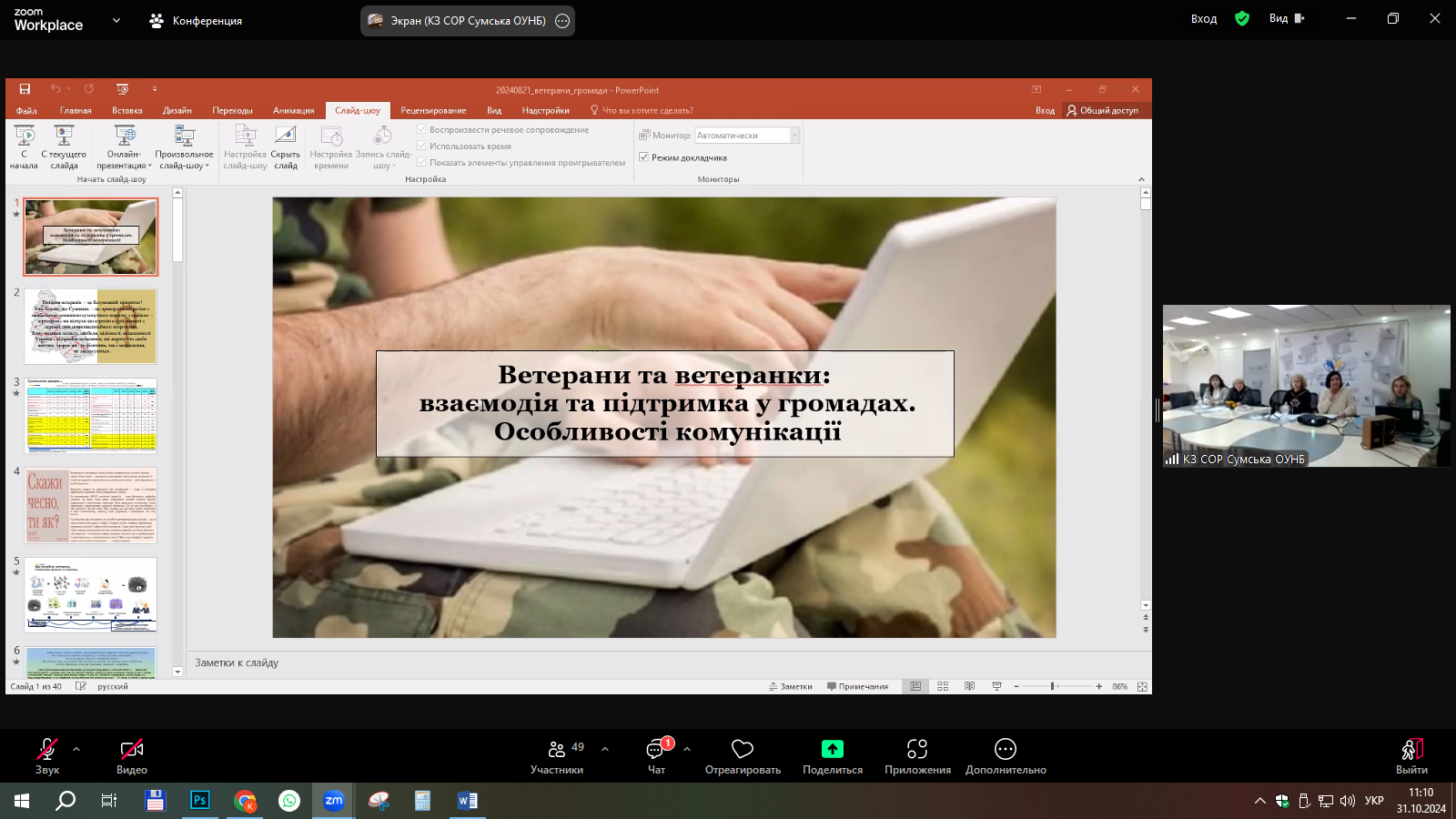Open the Monitor selection dropdown
Screen dimensions: 1456x819
click(x=794, y=136)
